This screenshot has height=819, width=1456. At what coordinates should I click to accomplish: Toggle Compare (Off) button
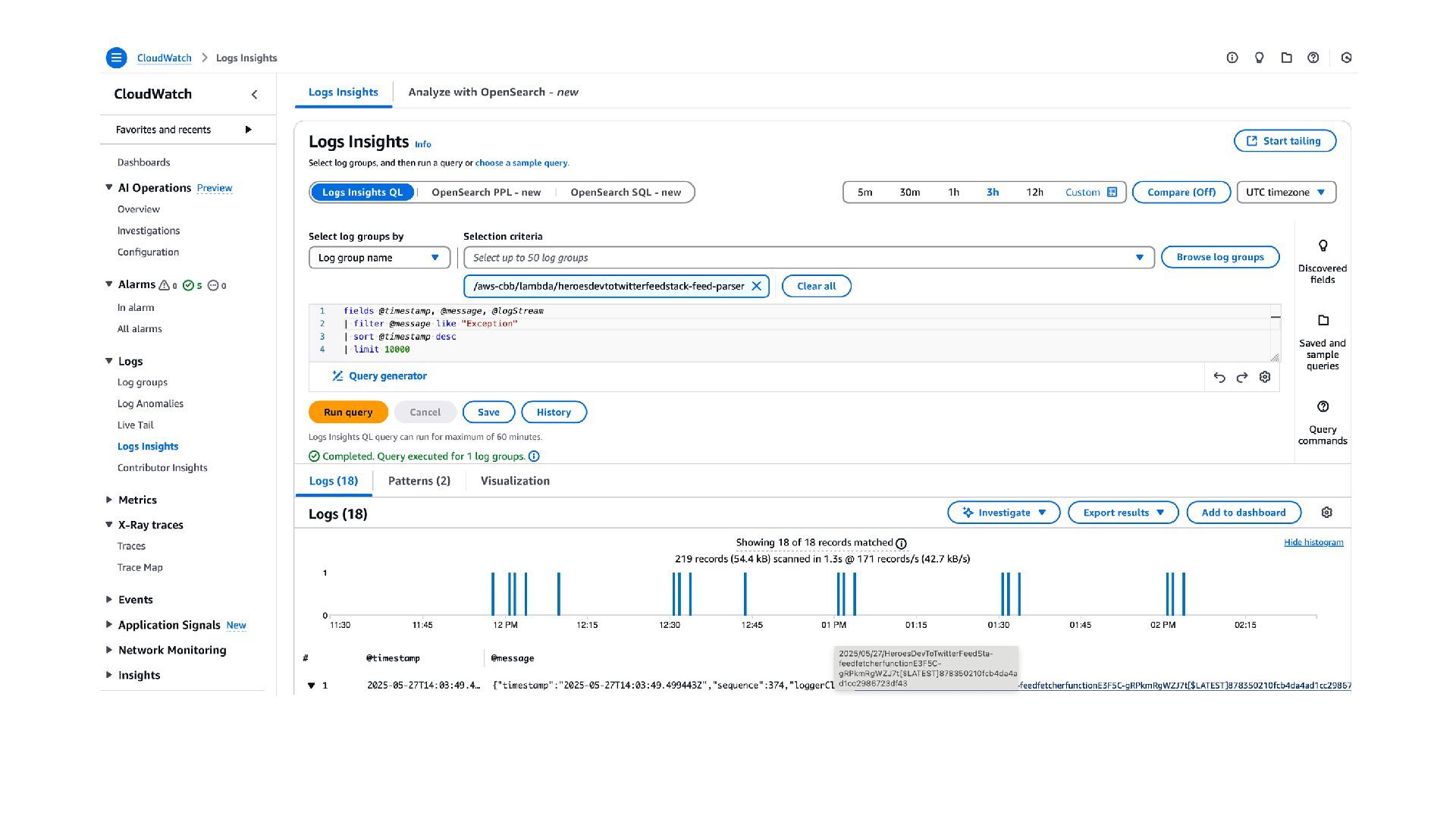tap(1181, 192)
